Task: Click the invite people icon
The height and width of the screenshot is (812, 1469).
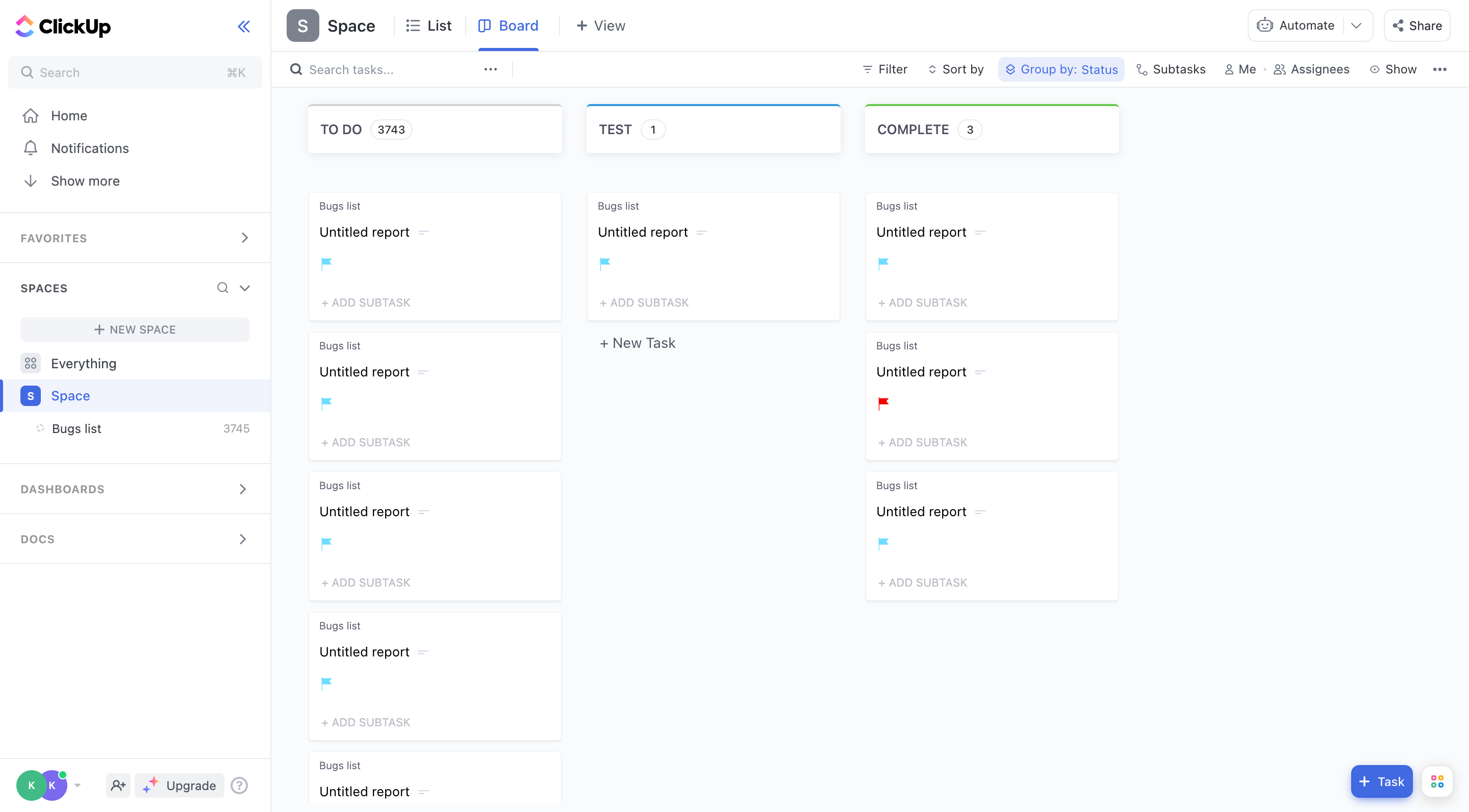Action: click(119, 785)
